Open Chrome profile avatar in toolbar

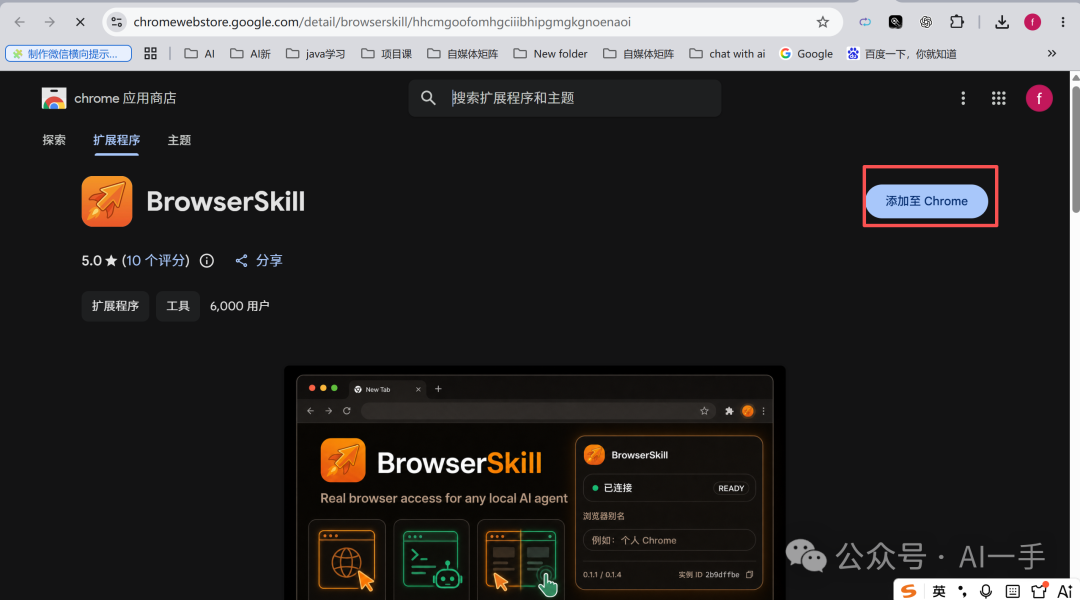[x=1032, y=22]
